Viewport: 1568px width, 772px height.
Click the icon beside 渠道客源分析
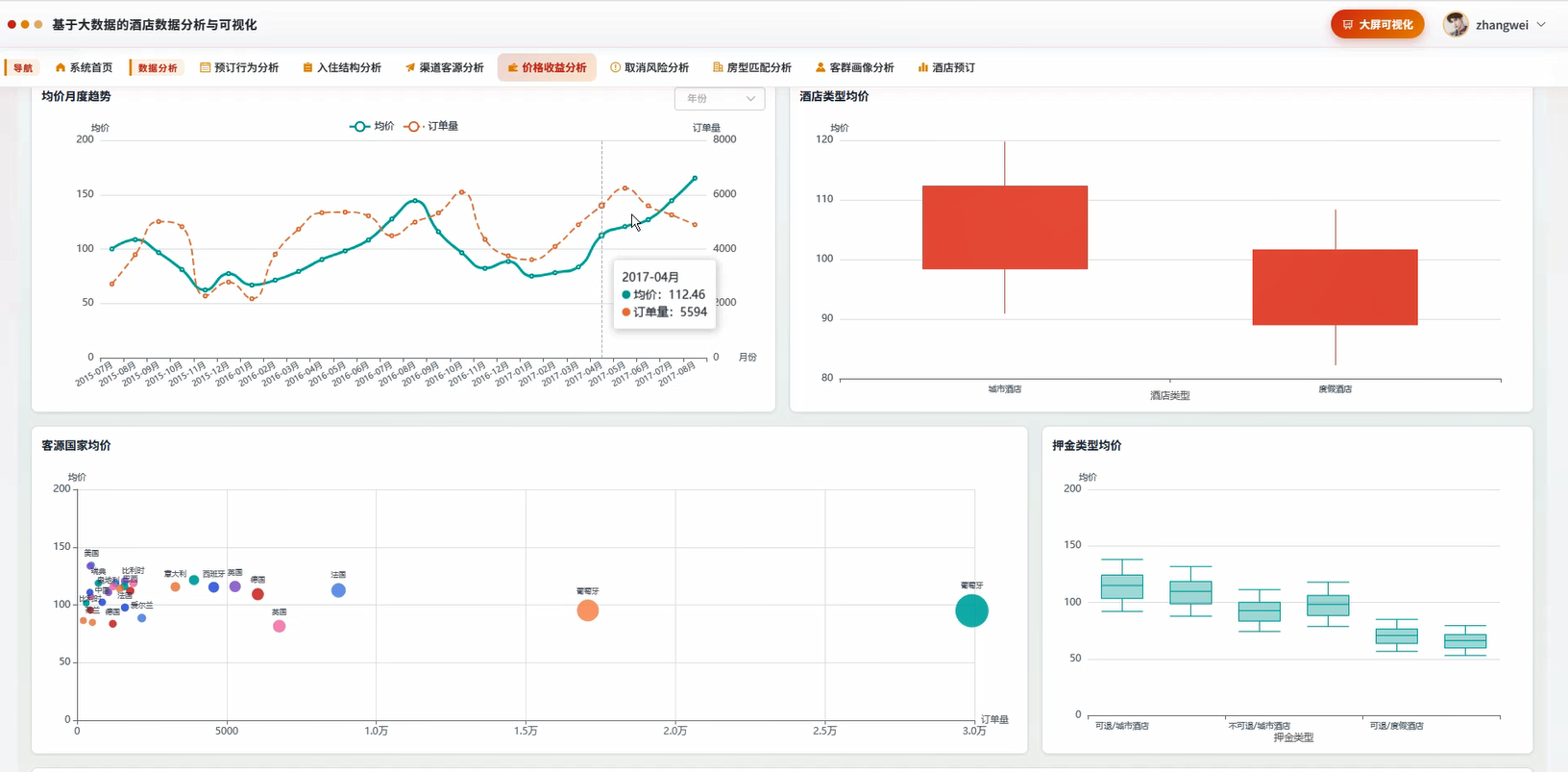(x=410, y=67)
